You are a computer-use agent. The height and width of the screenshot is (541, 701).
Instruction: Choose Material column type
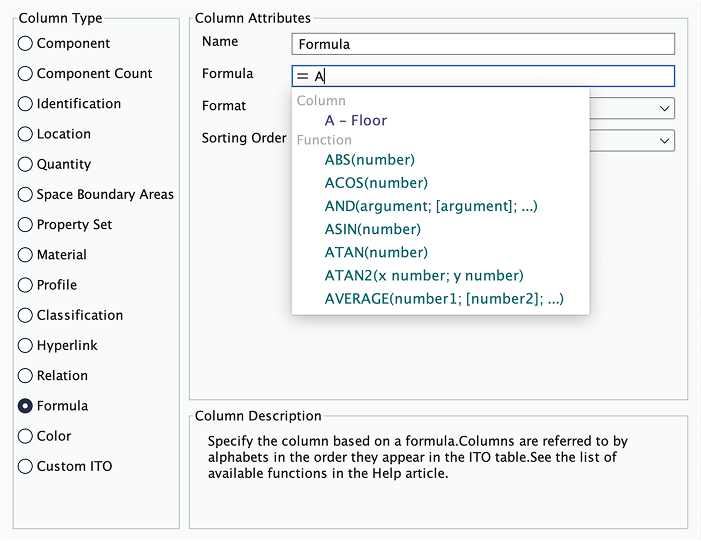tap(26, 255)
